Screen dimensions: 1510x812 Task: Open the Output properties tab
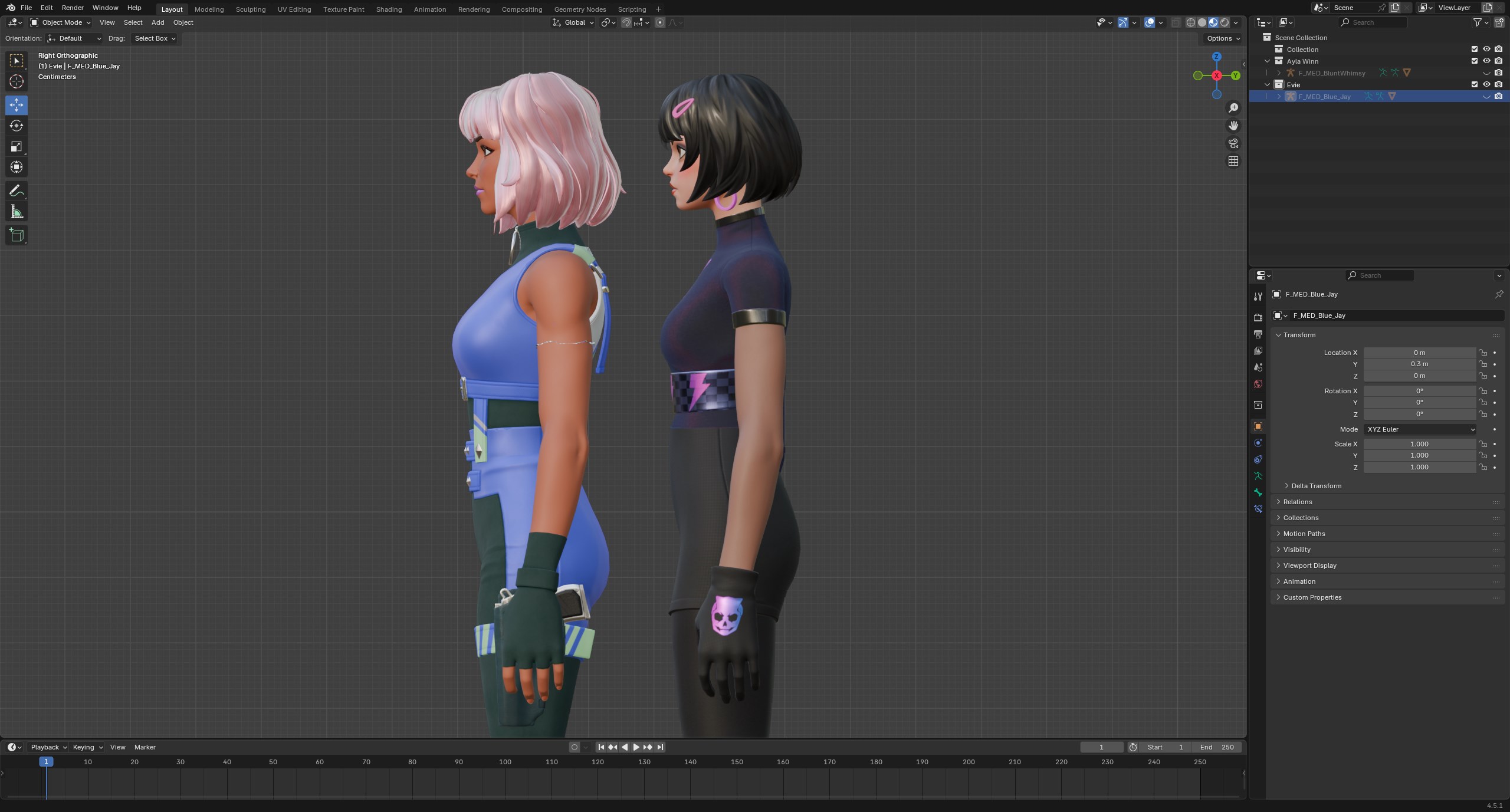(x=1258, y=334)
